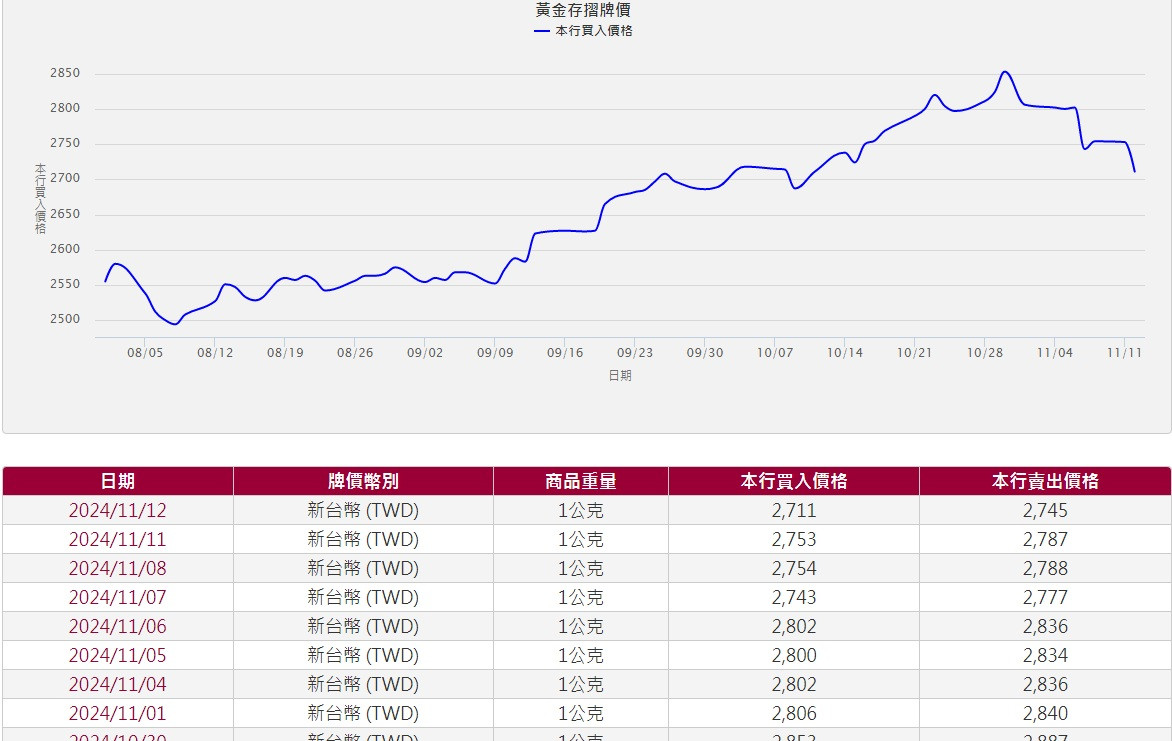1172x741 pixels.
Task: Click the 日期 table column header
Action: click(x=117, y=481)
